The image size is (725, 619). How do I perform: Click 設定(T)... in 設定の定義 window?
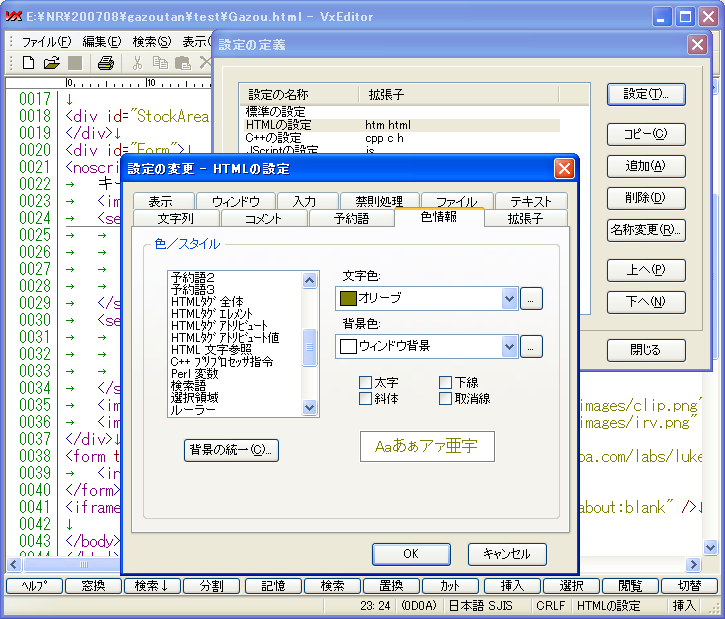point(646,94)
